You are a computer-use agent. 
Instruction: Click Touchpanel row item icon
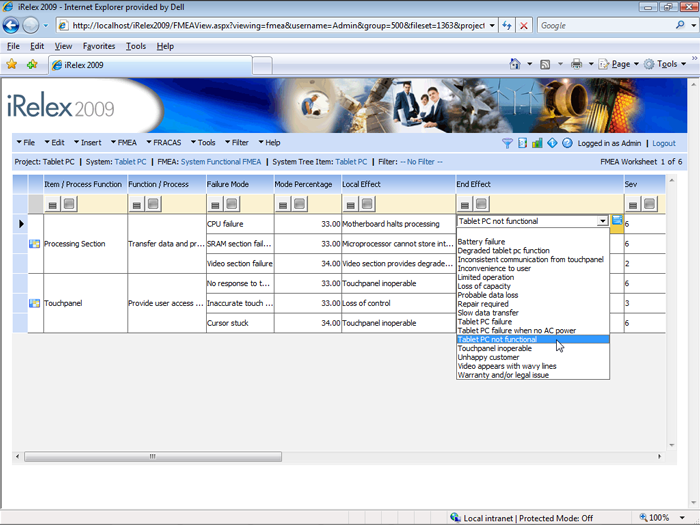(x=34, y=303)
